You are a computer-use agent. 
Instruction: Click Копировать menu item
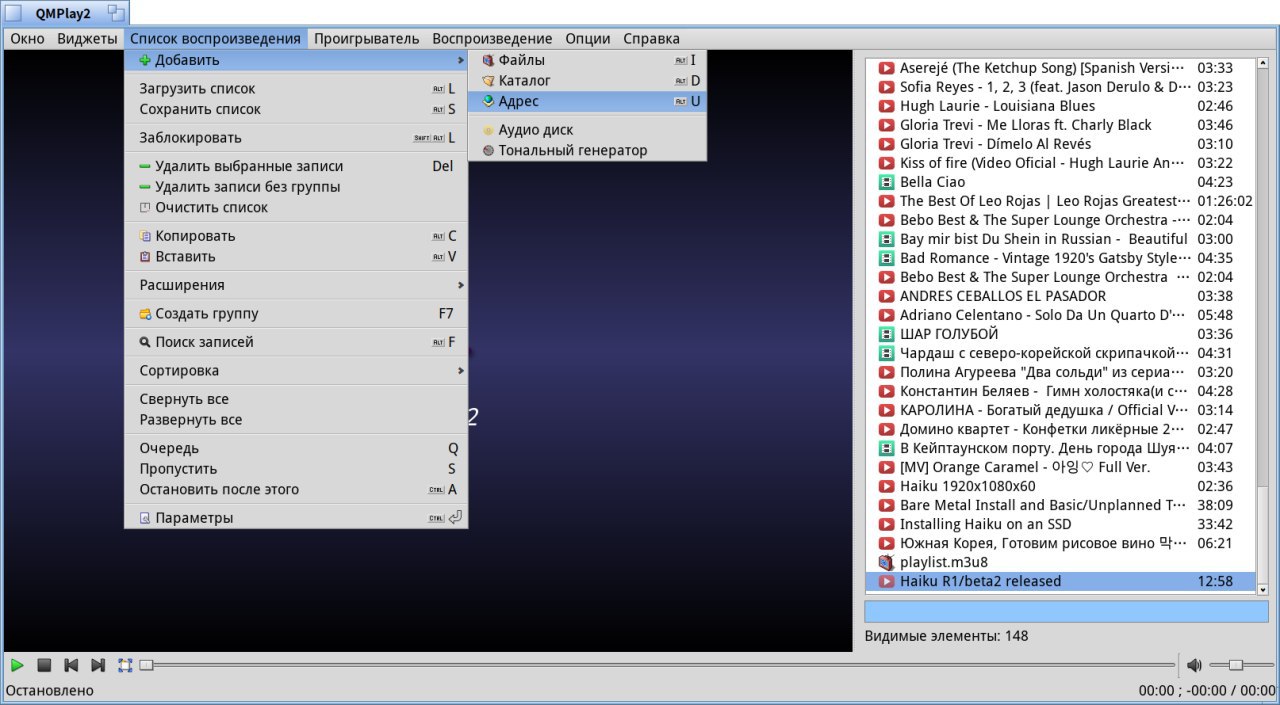(x=296, y=236)
